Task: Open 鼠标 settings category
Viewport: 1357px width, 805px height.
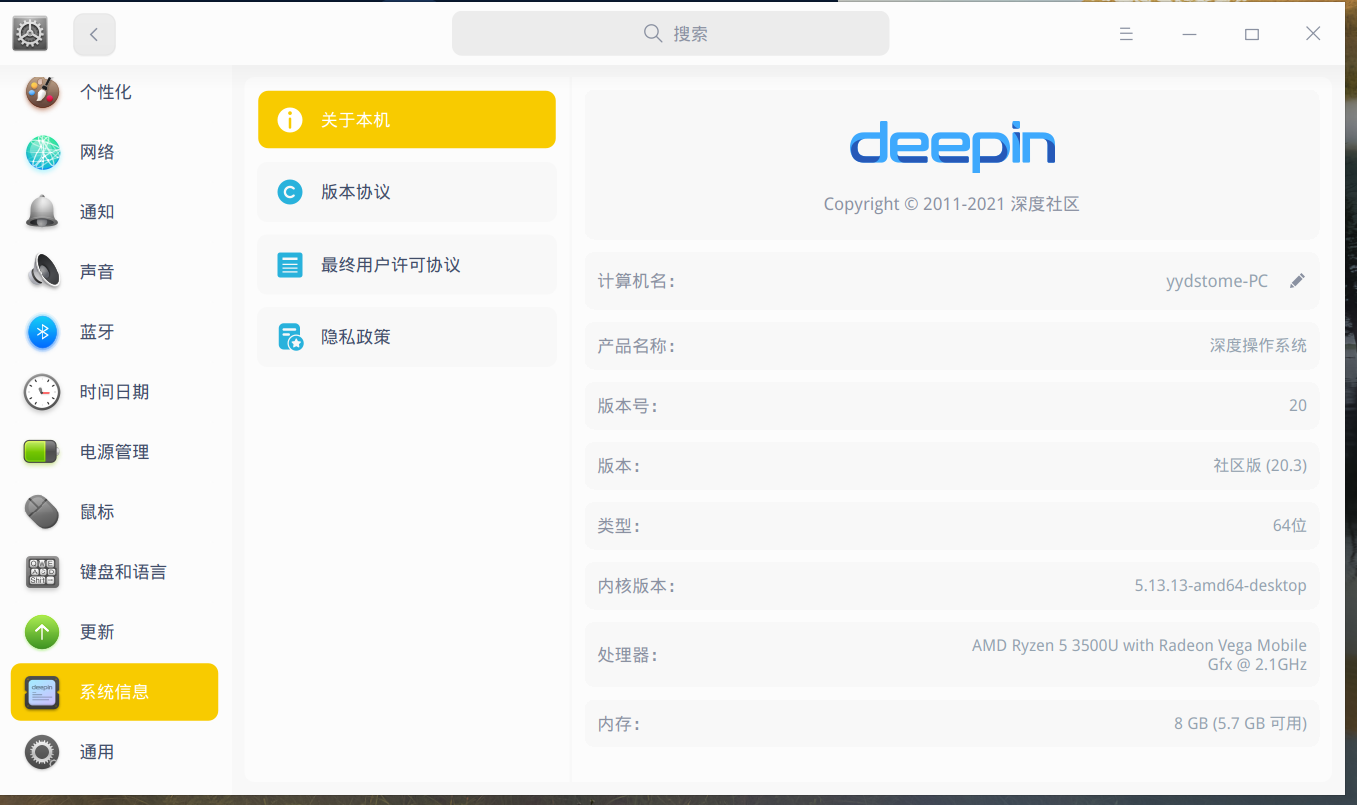Action: pyautogui.click(x=114, y=512)
